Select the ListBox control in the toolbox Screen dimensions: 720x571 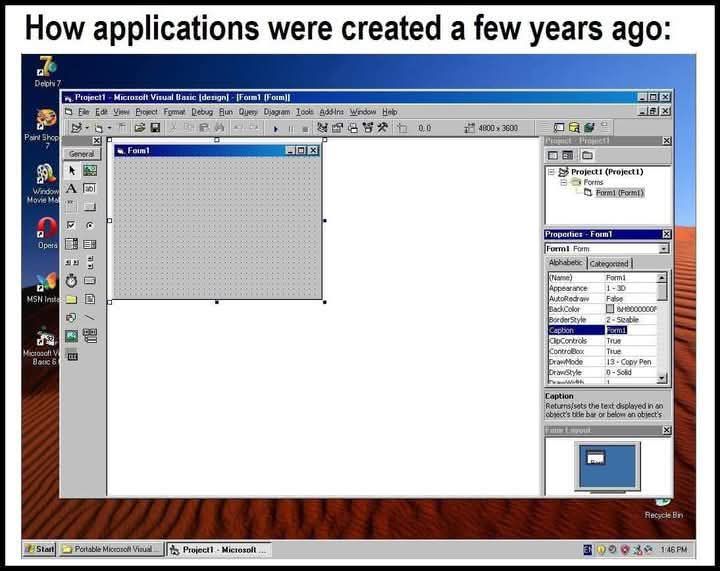(x=90, y=244)
